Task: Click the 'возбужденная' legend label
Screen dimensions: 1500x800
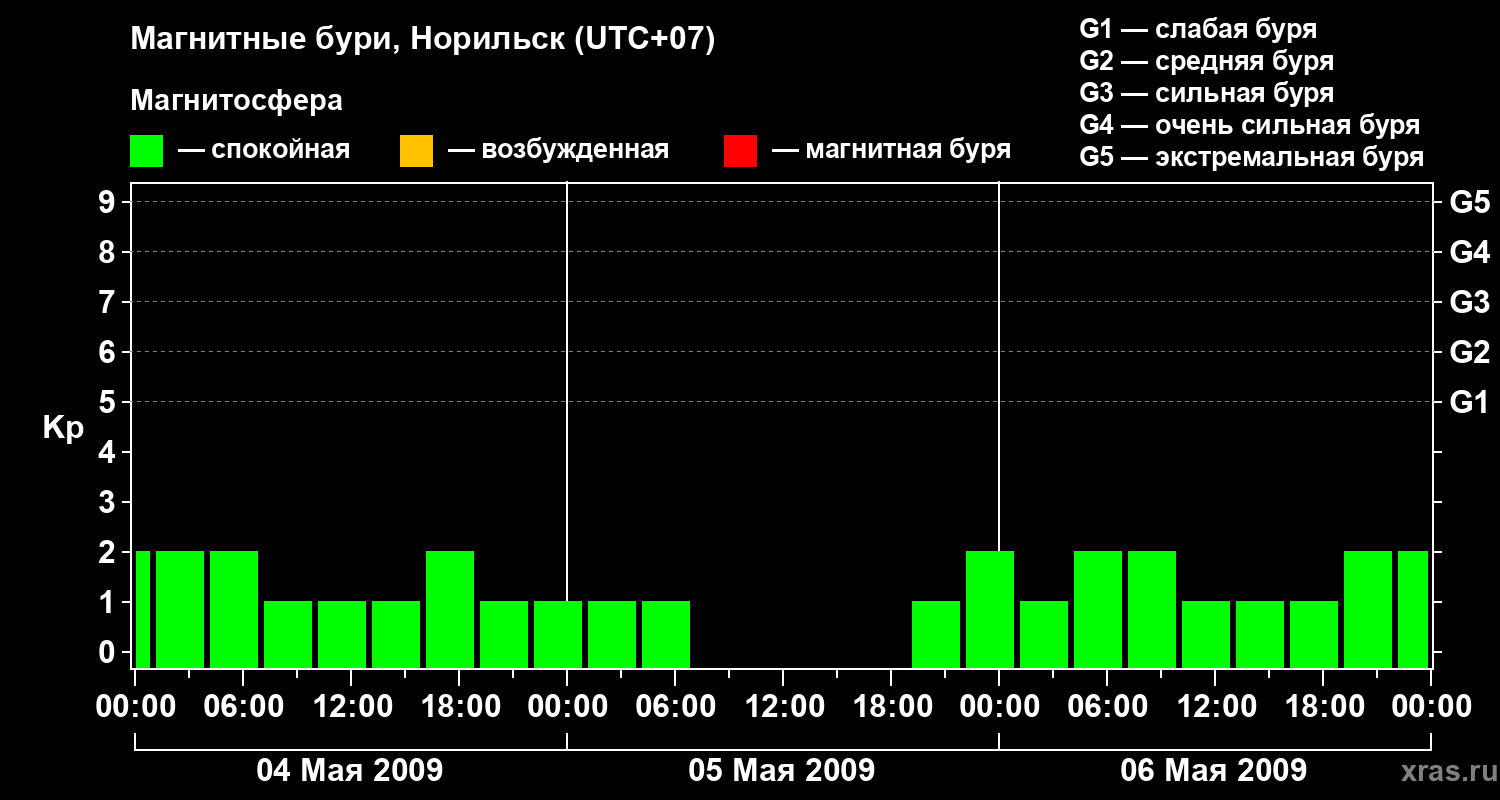Action: pos(575,150)
